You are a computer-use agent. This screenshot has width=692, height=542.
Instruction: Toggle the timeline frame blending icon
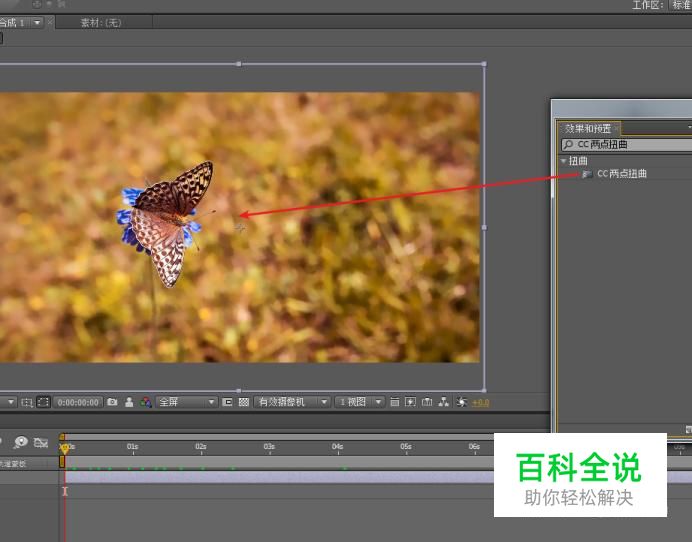coord(41,442)
